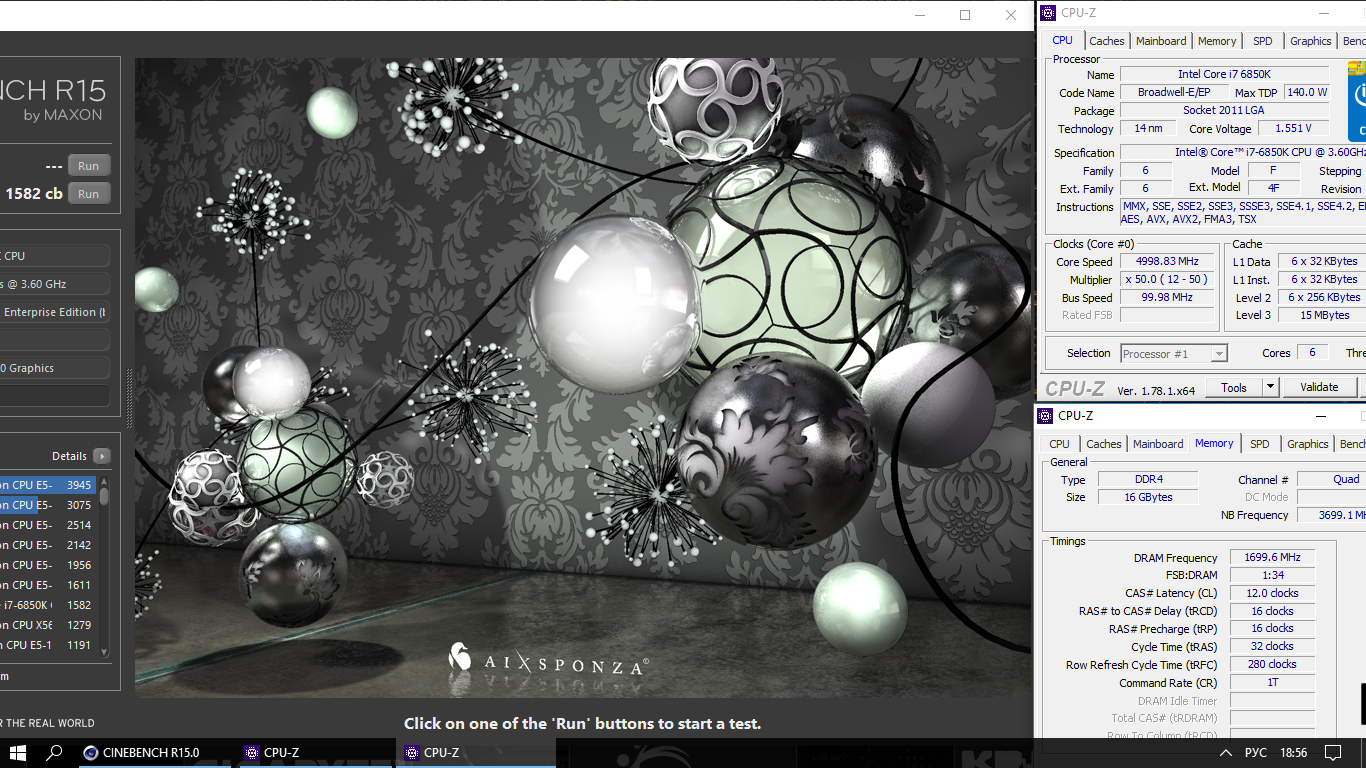
Task: Click the CPU-Z Validate button
Action: tap(1319, 387)
